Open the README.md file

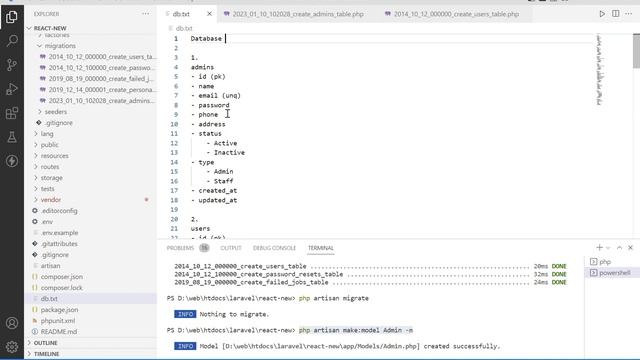(x=58, y=332)
